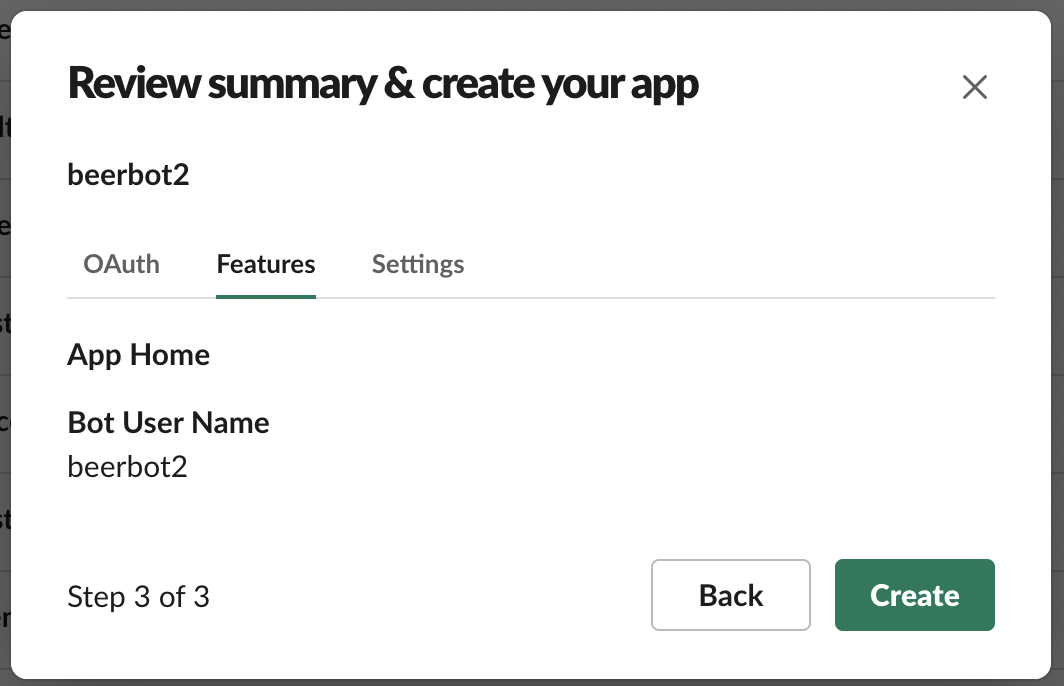
Task: Click the word 'Review' in the dialog heading
Action: (x=134, y=86)
